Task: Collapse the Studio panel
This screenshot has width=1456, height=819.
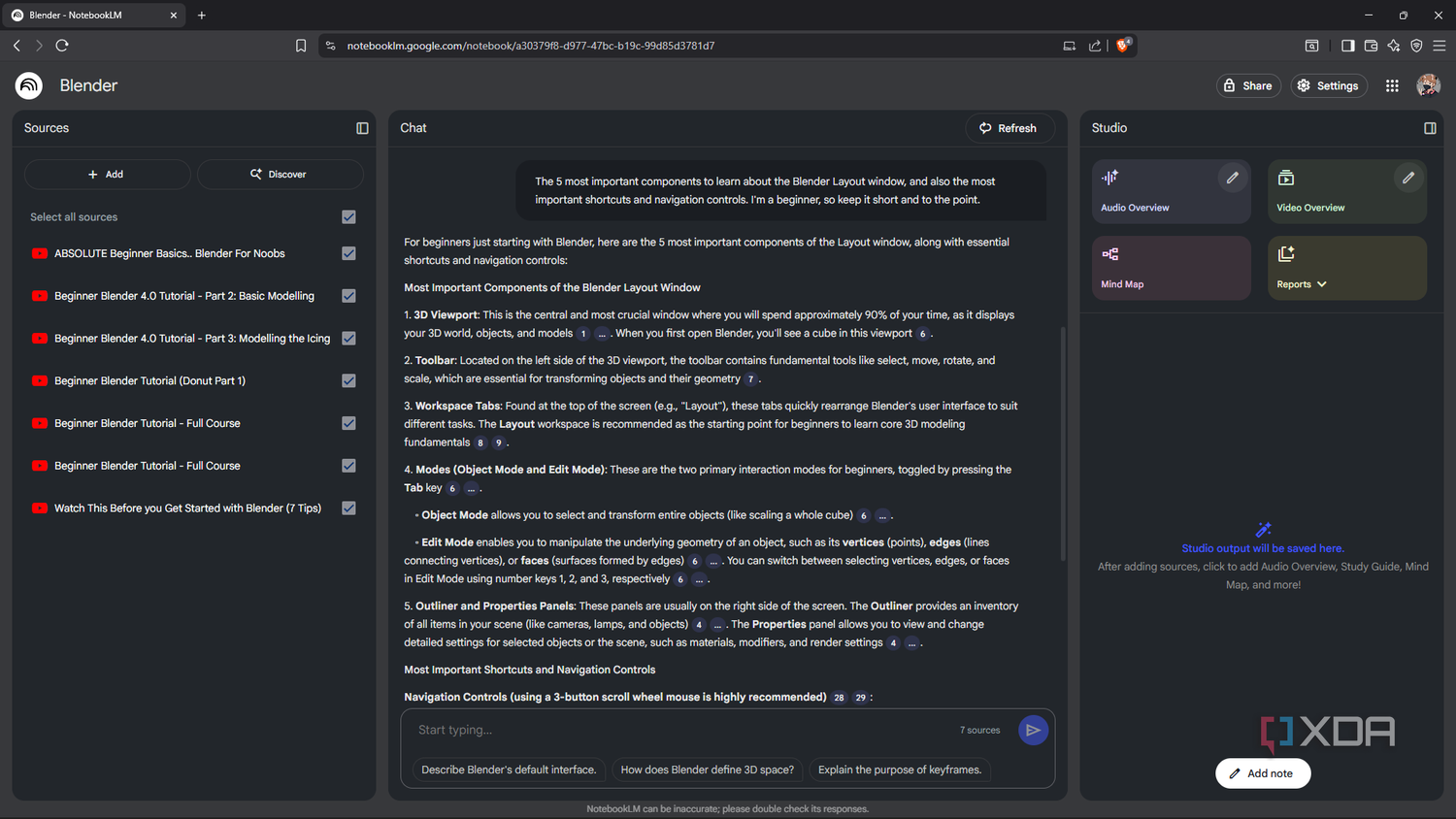Action: [1430, 128]
